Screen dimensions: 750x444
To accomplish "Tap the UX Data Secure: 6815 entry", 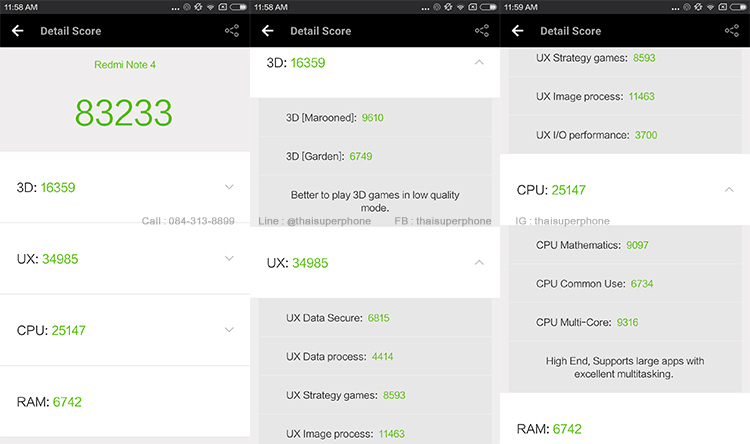I will (x=337, y=317).
